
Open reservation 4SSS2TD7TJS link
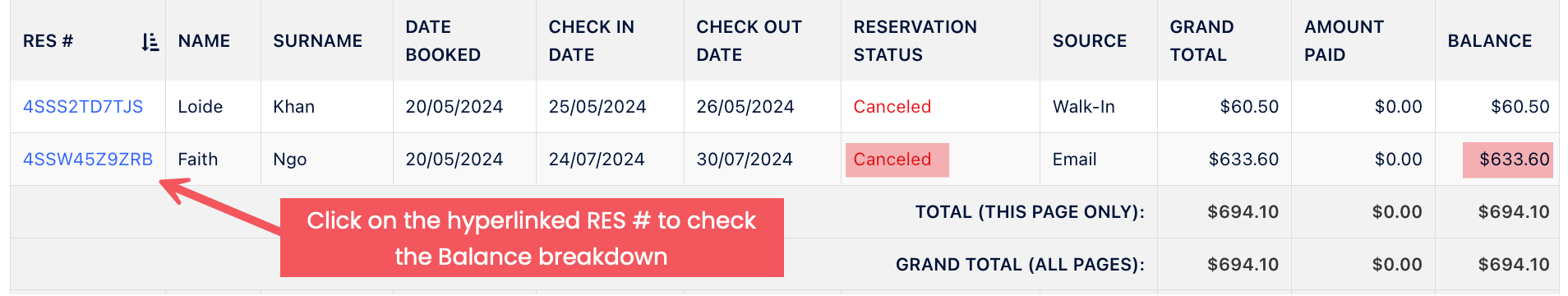point(83,107)
